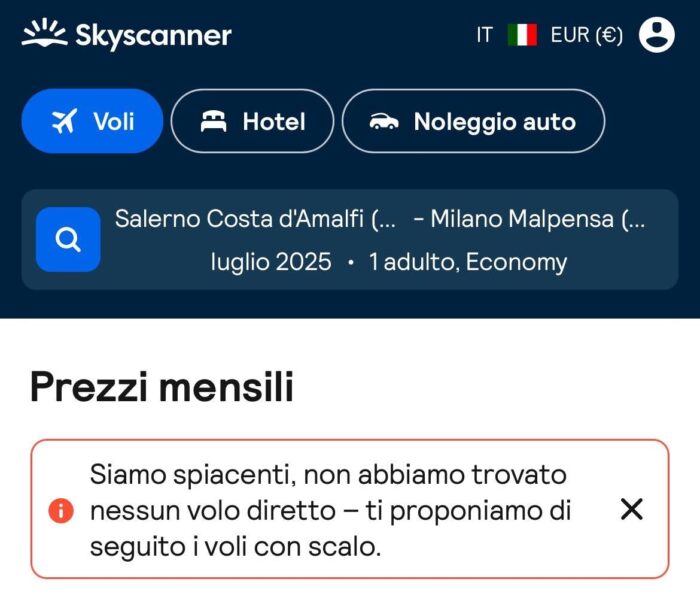Tap the blue magnifier search icon
Image resolution: width=700 pixels, height=594 pixels.
(68, 239)
